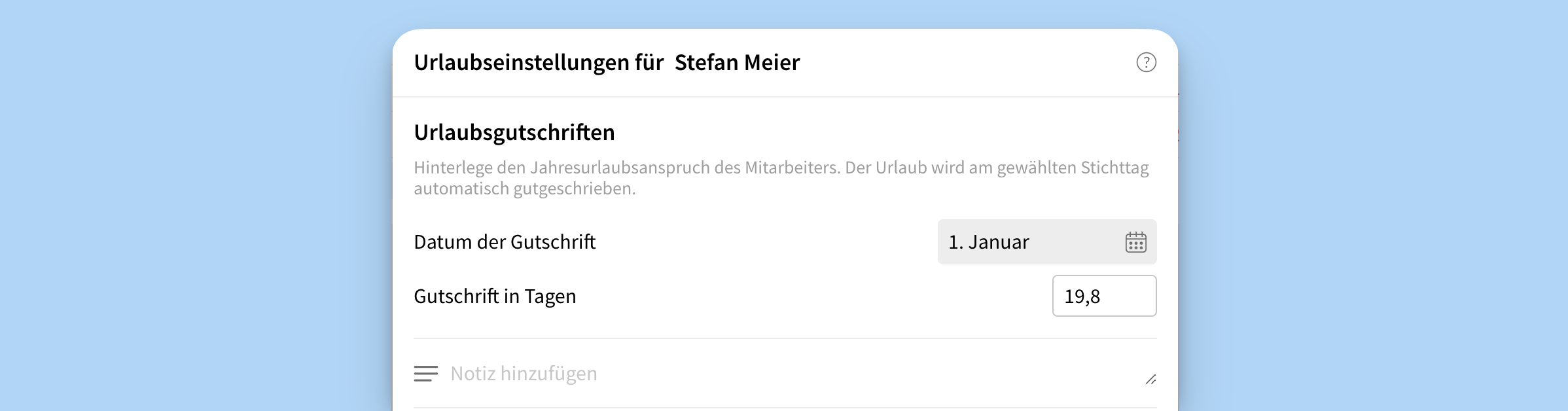Click the note lines icon
Viewport: 1568px width, 411px height.
point(426,374)
